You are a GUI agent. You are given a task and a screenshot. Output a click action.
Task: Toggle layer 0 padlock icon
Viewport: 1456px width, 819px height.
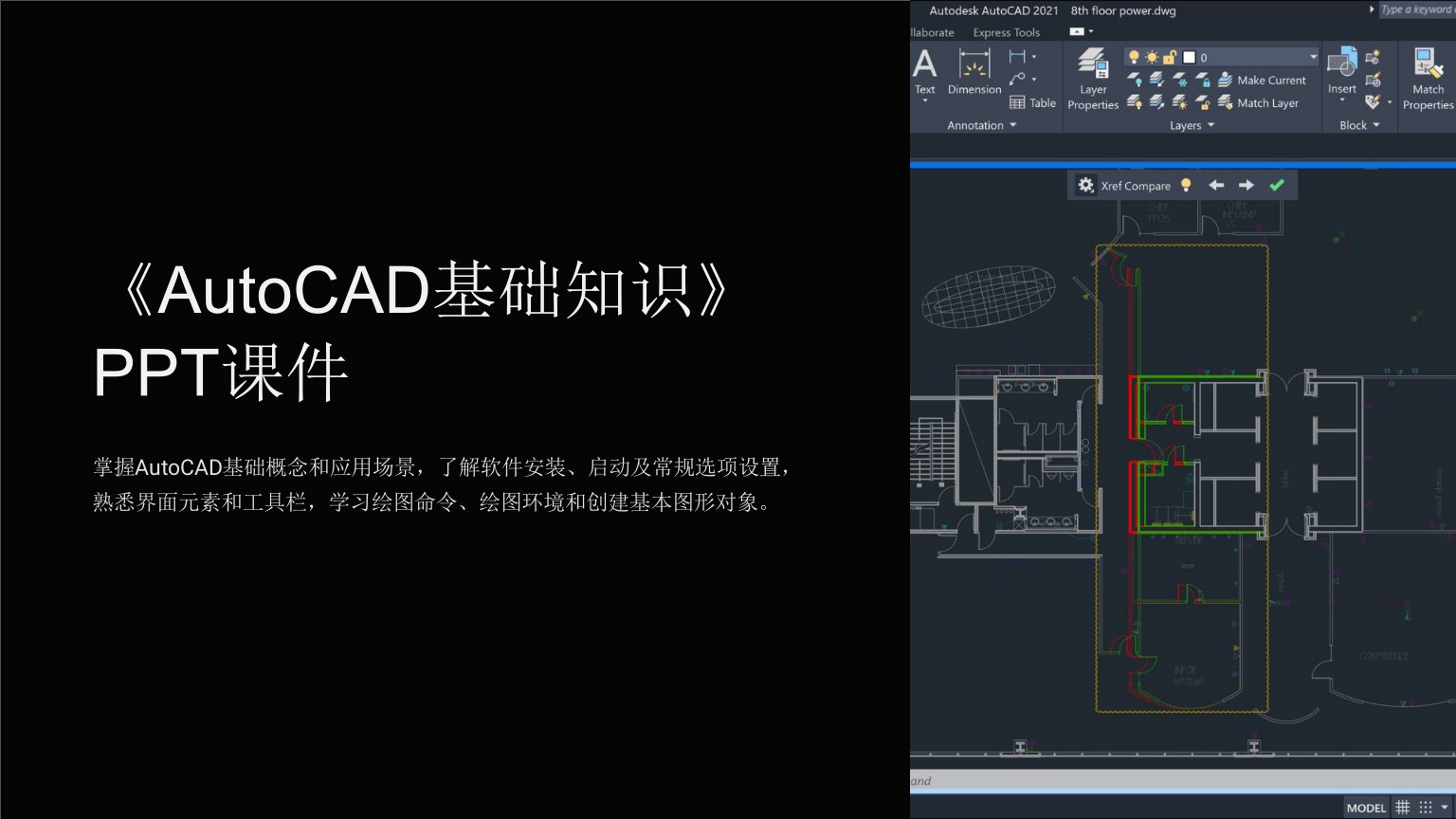click(x=1170, y=57)
